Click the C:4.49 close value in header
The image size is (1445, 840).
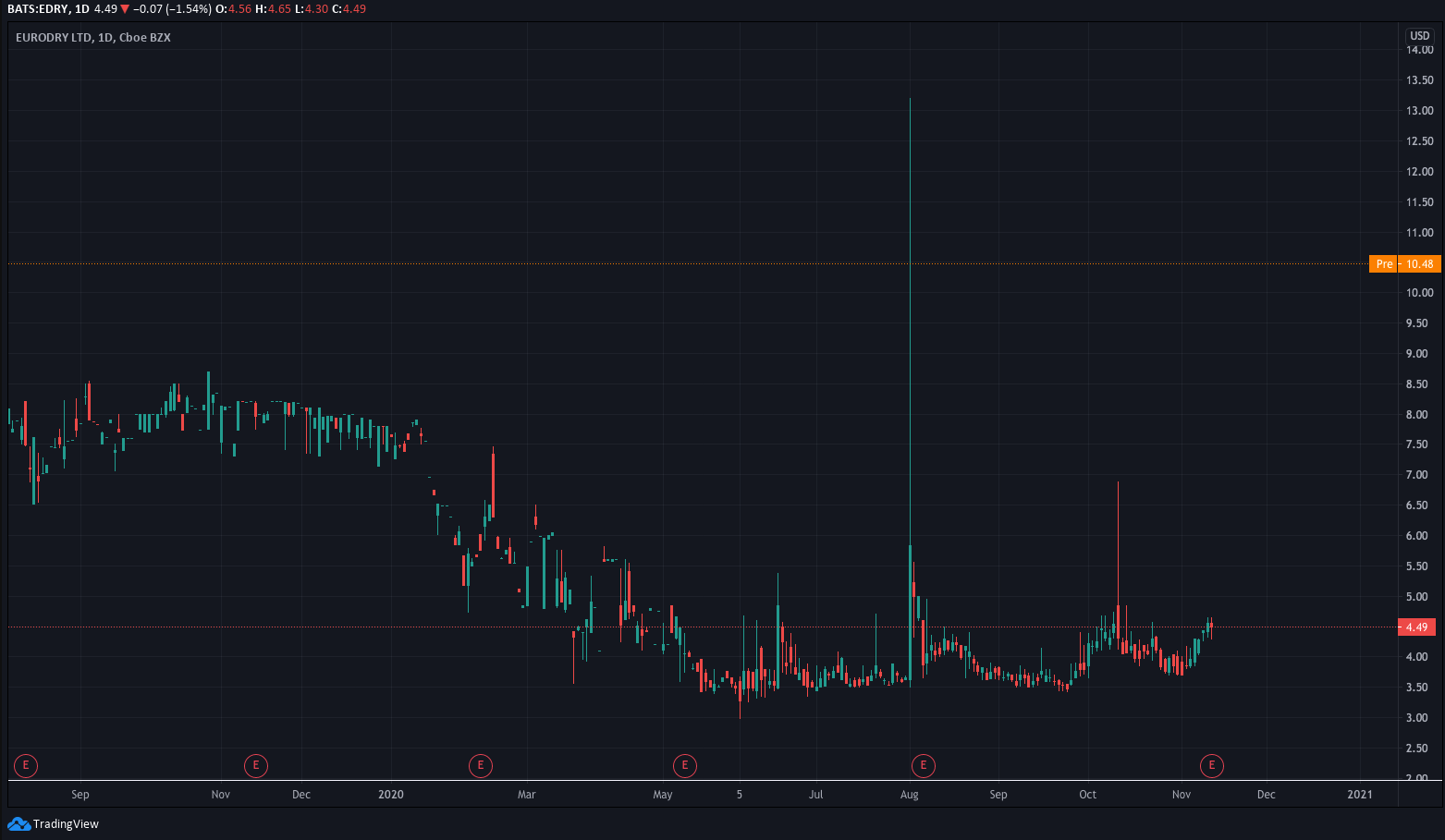(349, 9)
